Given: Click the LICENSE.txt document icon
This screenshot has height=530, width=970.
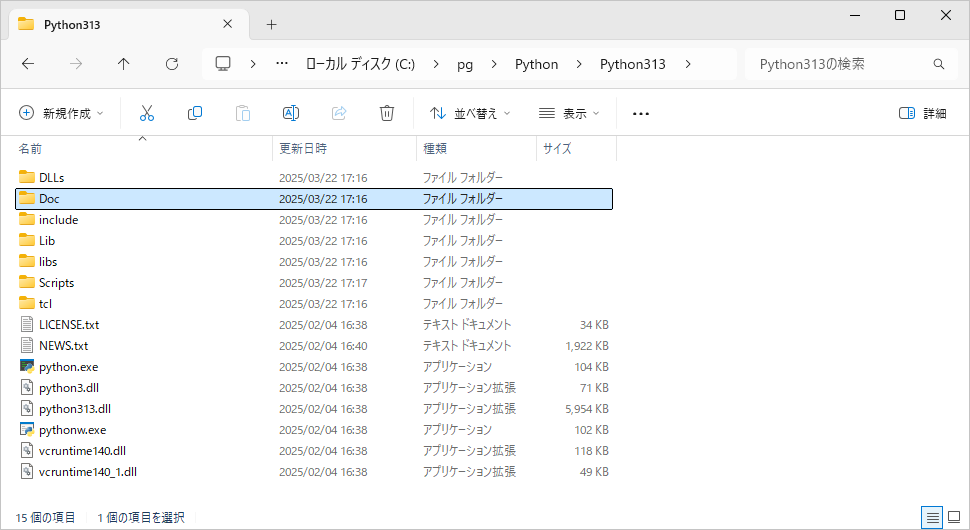Looking at the screenshot, I should (27, 324).
